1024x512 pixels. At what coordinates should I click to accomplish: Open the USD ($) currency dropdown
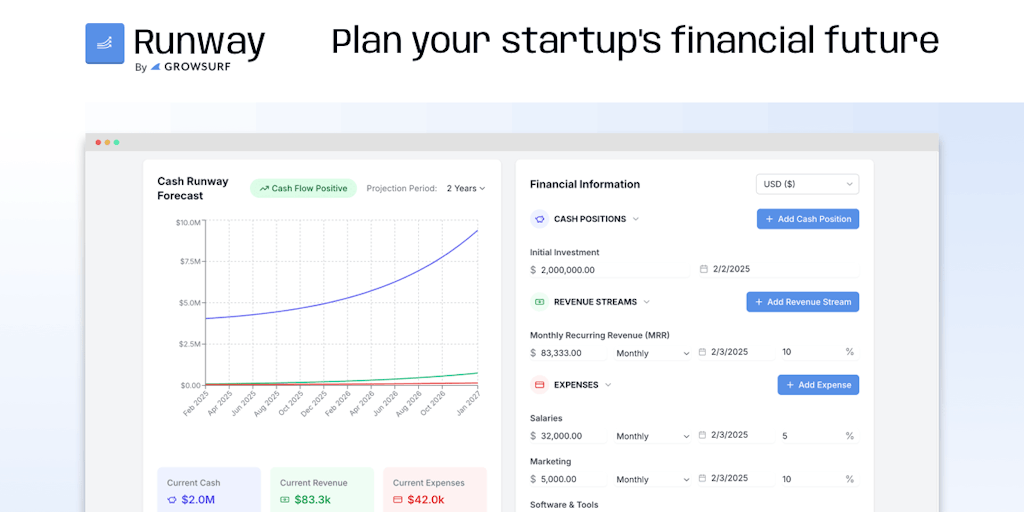(807, 184)
